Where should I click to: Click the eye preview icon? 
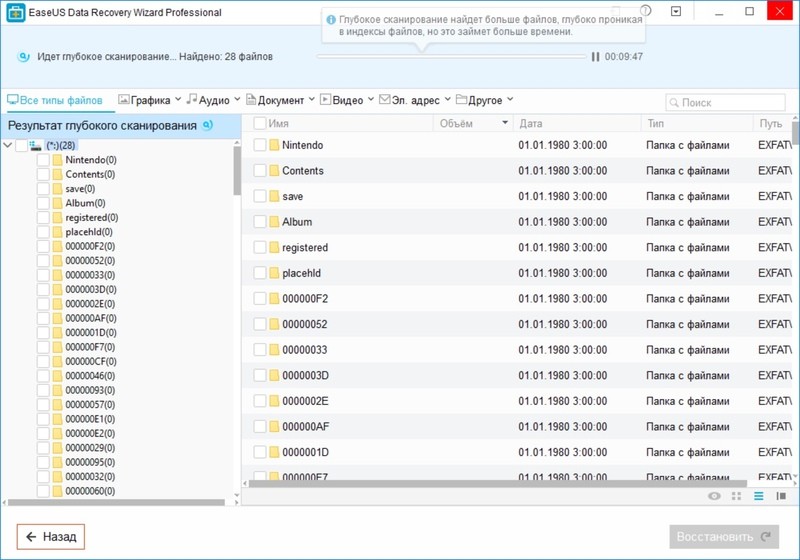point(714,496)
